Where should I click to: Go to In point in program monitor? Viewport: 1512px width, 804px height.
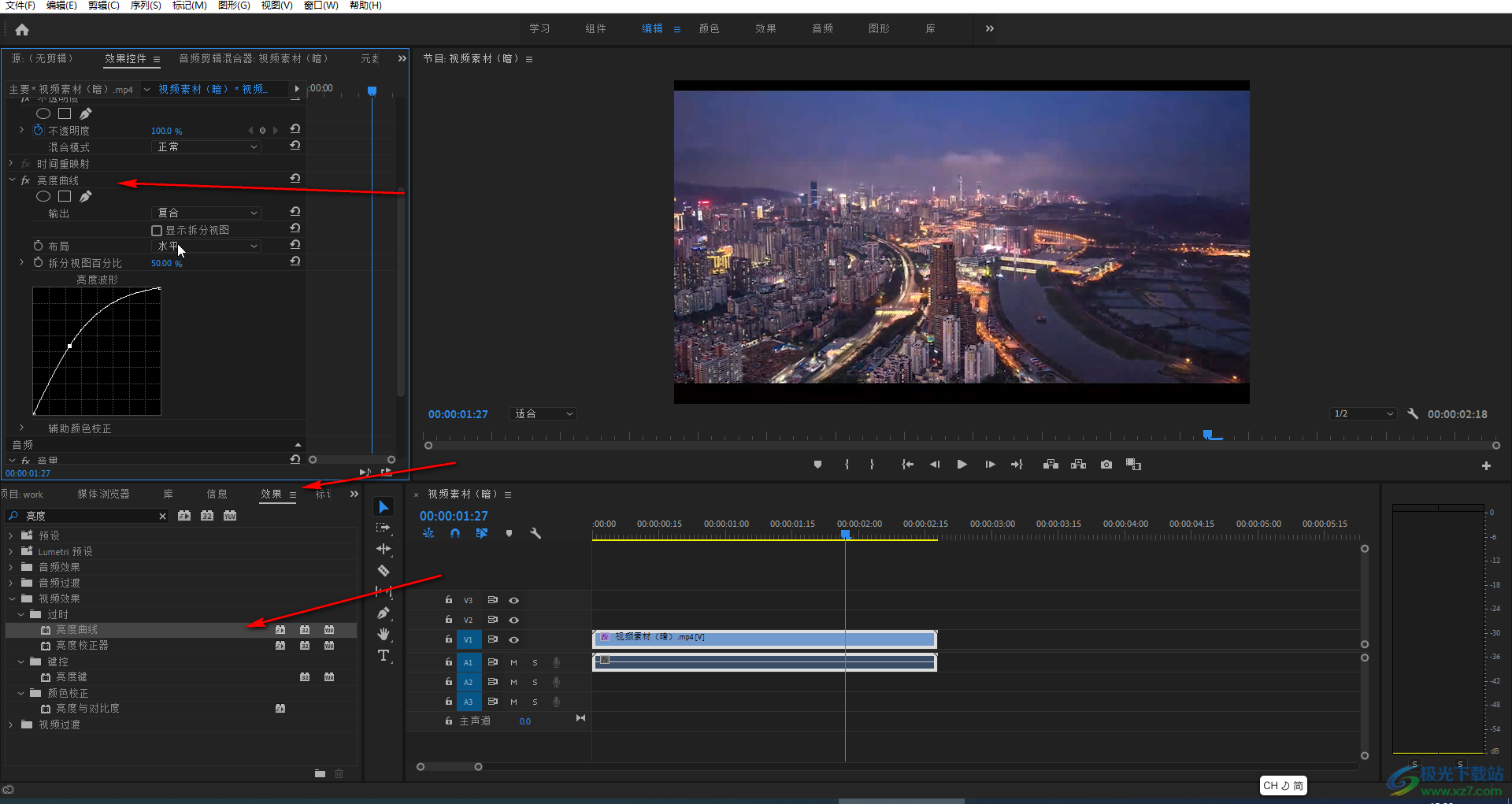point(907,465)
